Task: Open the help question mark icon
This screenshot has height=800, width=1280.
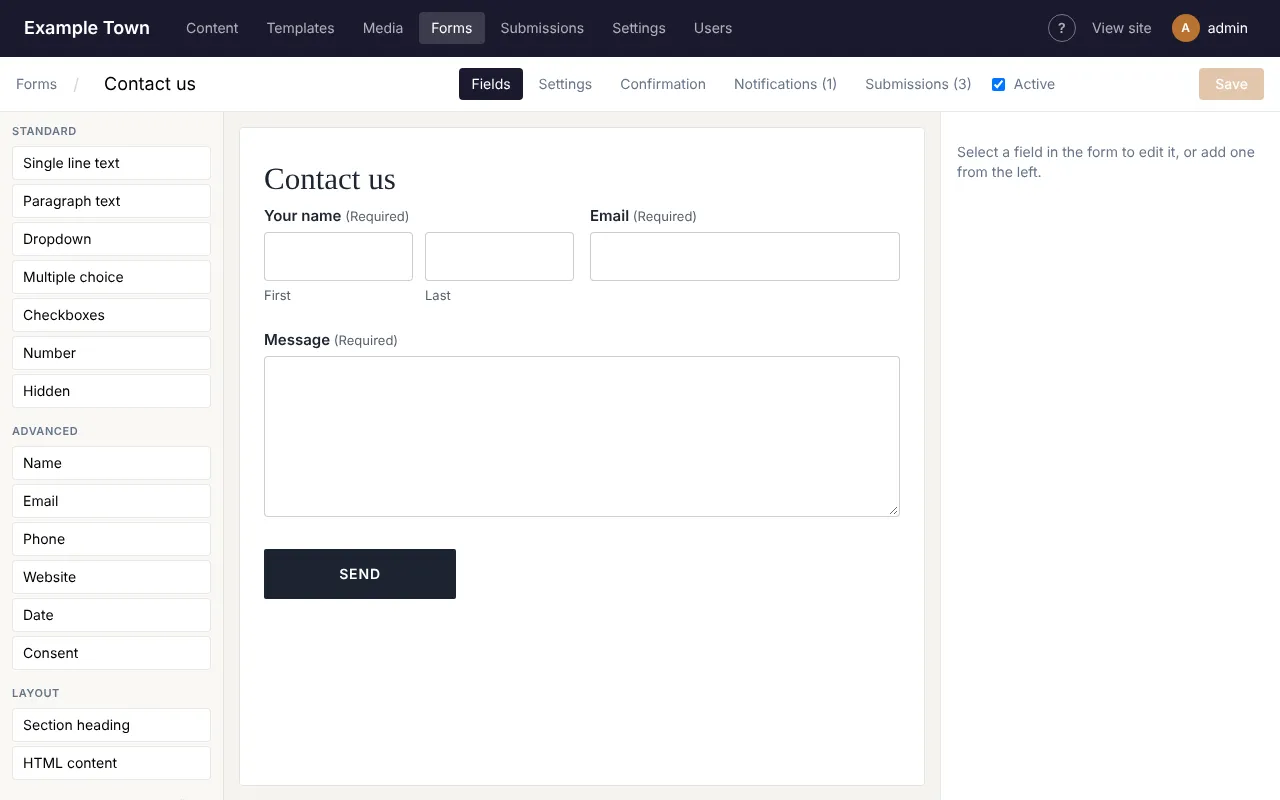Action: point(1062,28)
